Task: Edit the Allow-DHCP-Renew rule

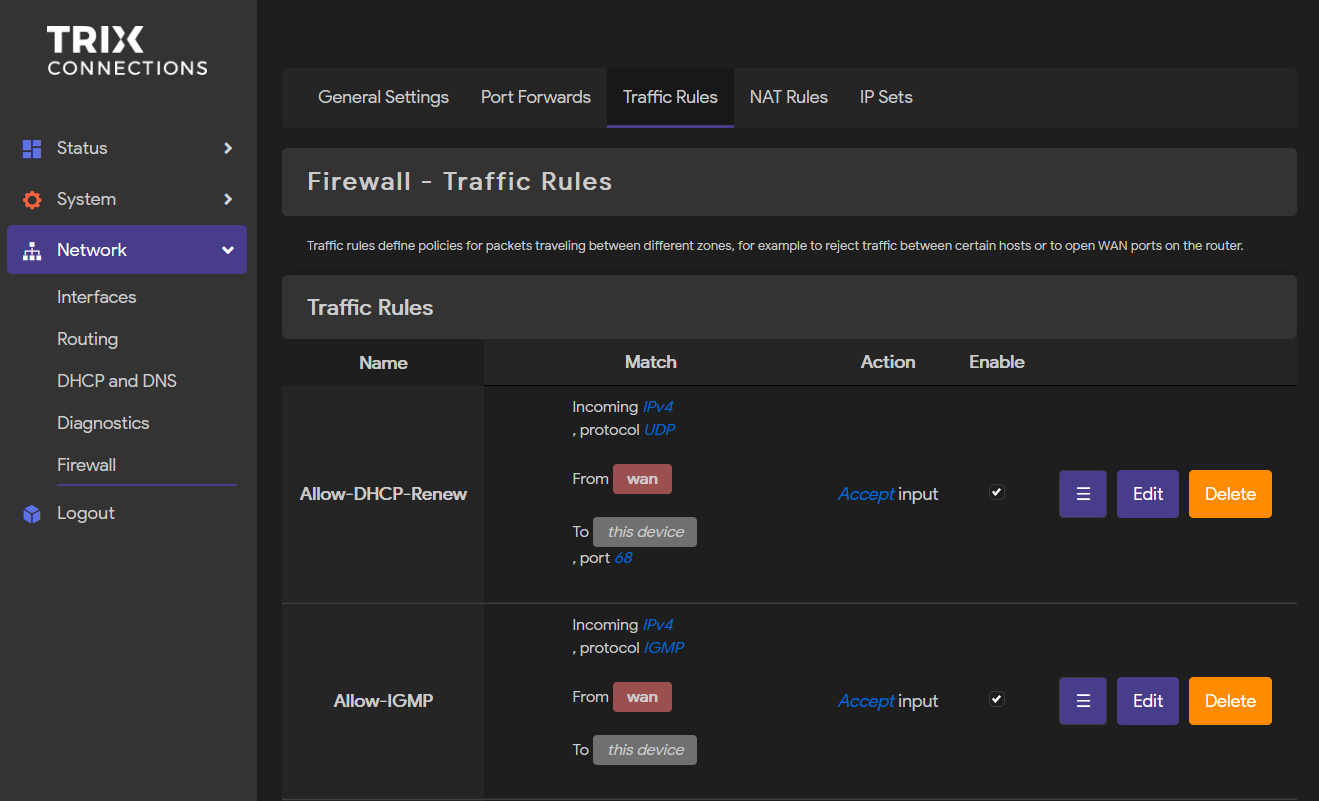Action: coord(1147,493)
